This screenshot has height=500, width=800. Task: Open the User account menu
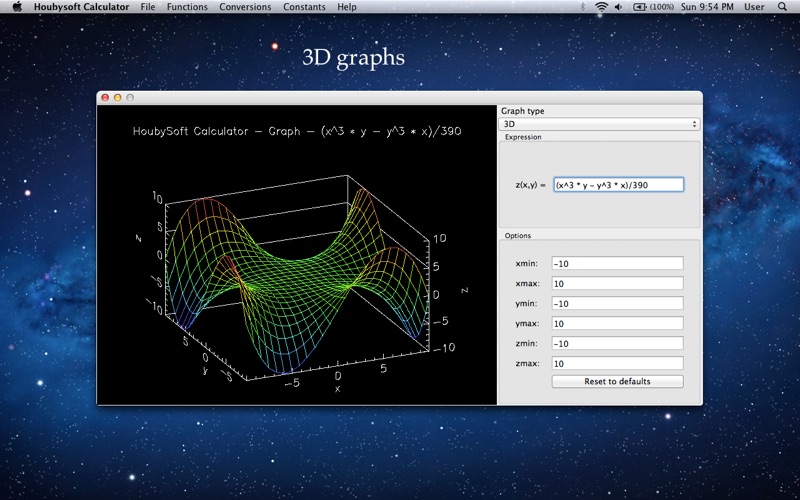[x=754, y=7]
